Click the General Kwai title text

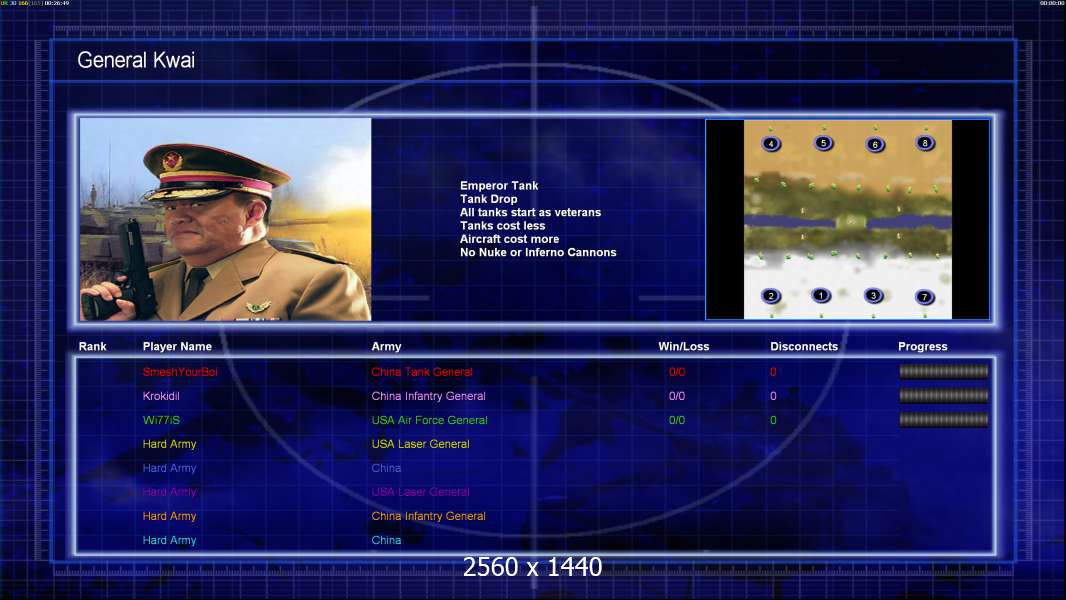pos(136,60)
